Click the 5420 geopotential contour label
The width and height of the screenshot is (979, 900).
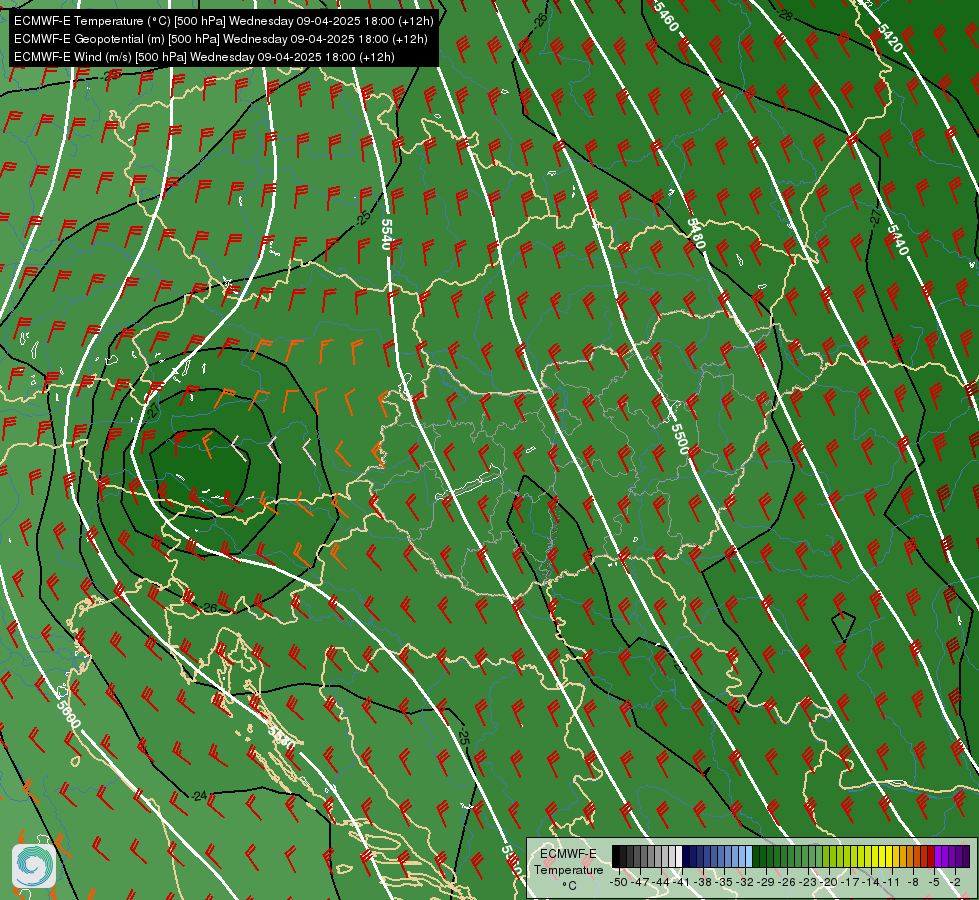pos(890,37)
